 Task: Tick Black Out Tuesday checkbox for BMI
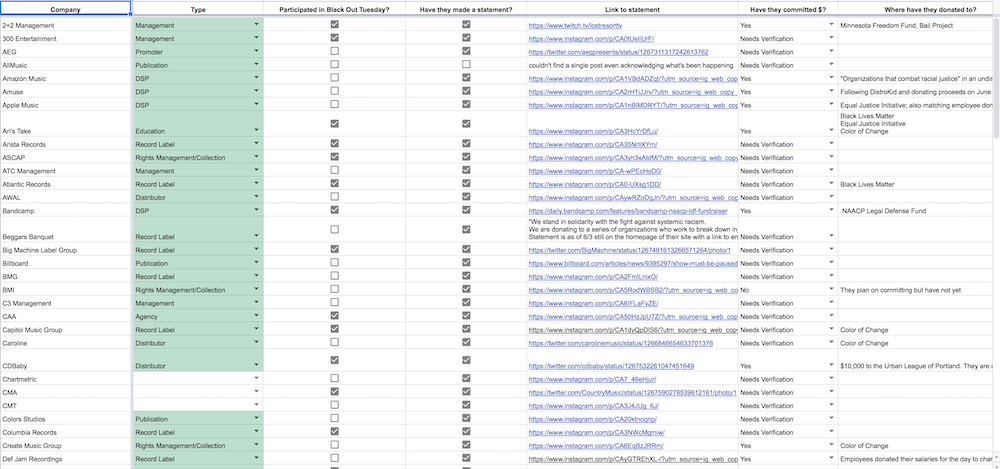click(x=334, y=289)
